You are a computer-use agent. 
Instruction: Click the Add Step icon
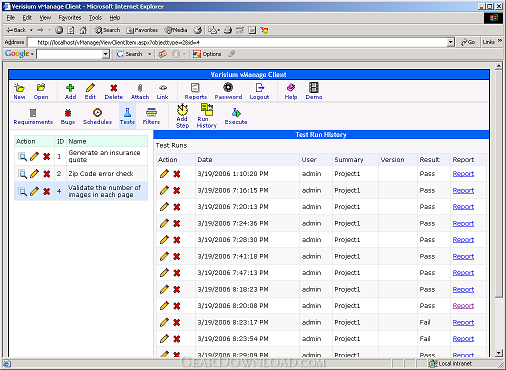182,109
